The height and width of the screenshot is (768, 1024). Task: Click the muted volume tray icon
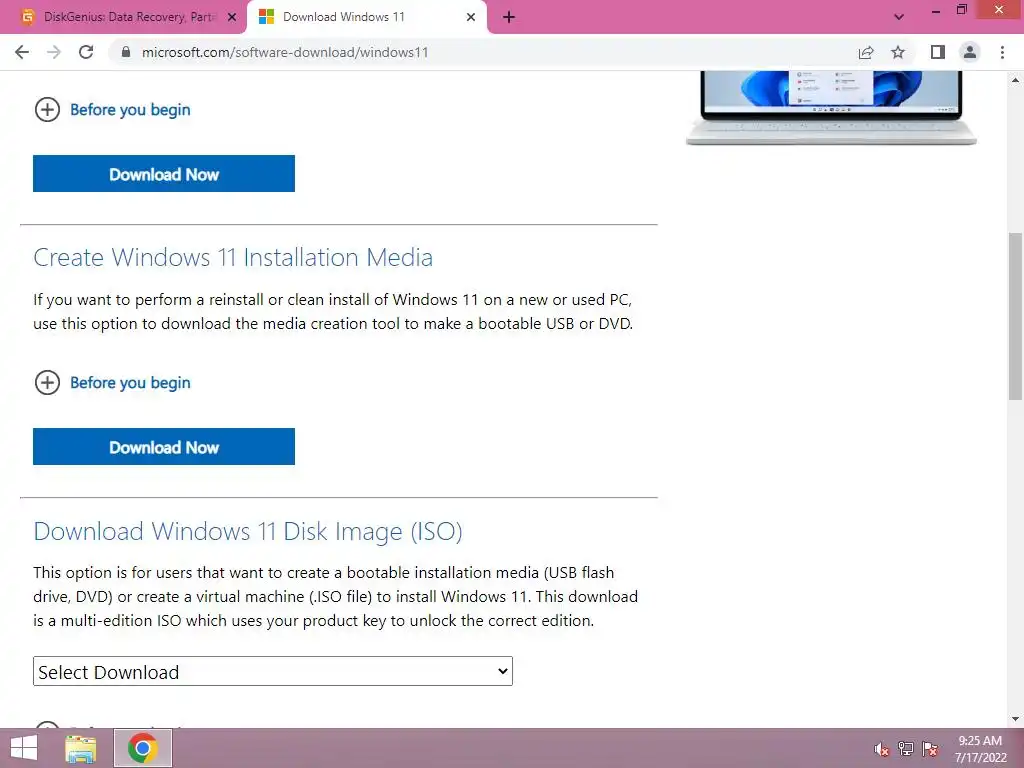tap(882, 749)
